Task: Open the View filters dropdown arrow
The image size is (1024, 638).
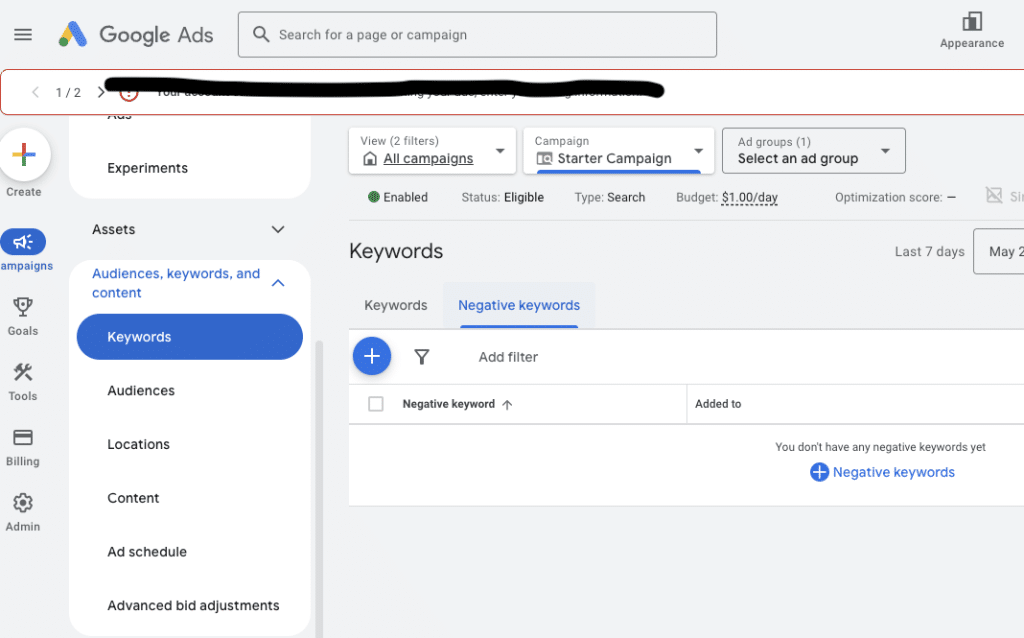Action: click(x=500, y=151)
